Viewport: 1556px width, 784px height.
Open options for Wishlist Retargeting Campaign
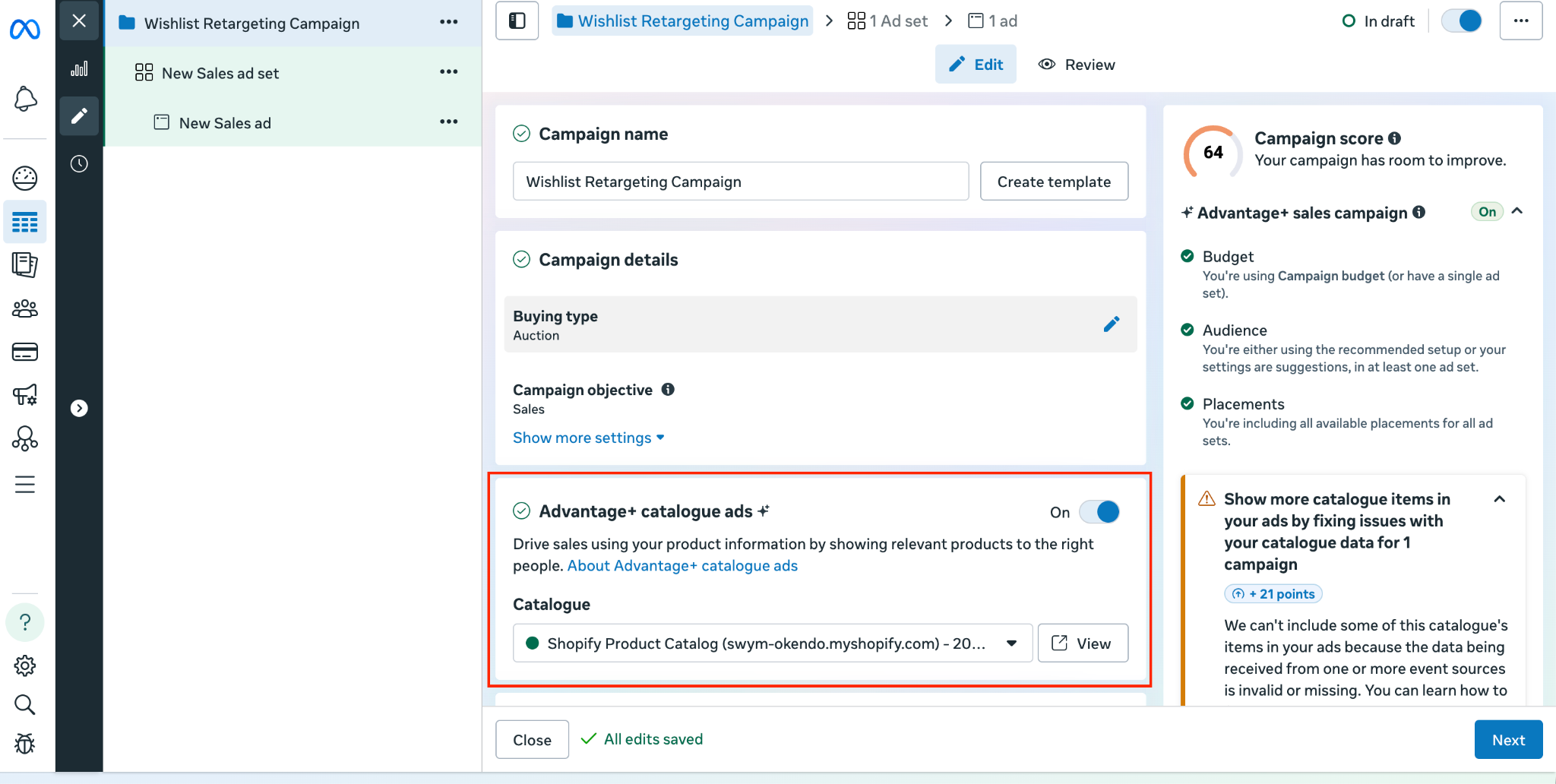[x=449, y=22]
